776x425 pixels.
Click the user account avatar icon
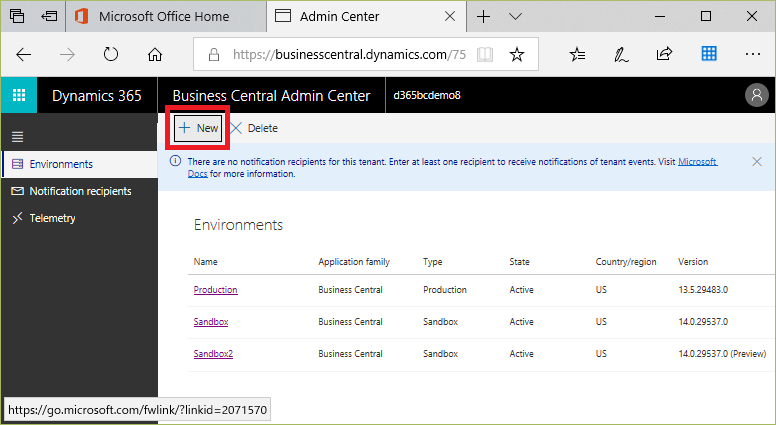click(x=757, y=95)
